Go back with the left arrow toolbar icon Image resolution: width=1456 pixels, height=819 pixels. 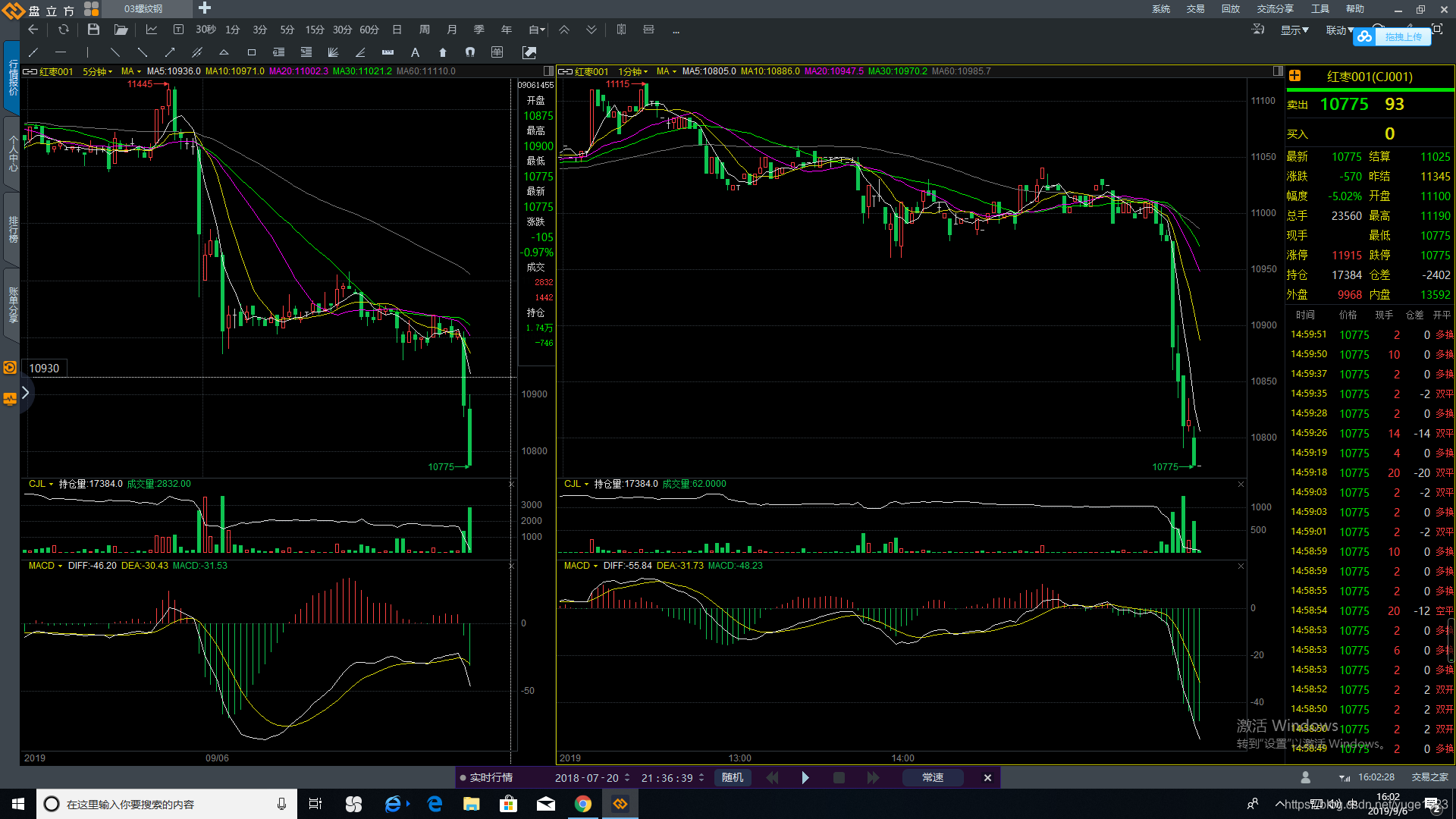33,30
